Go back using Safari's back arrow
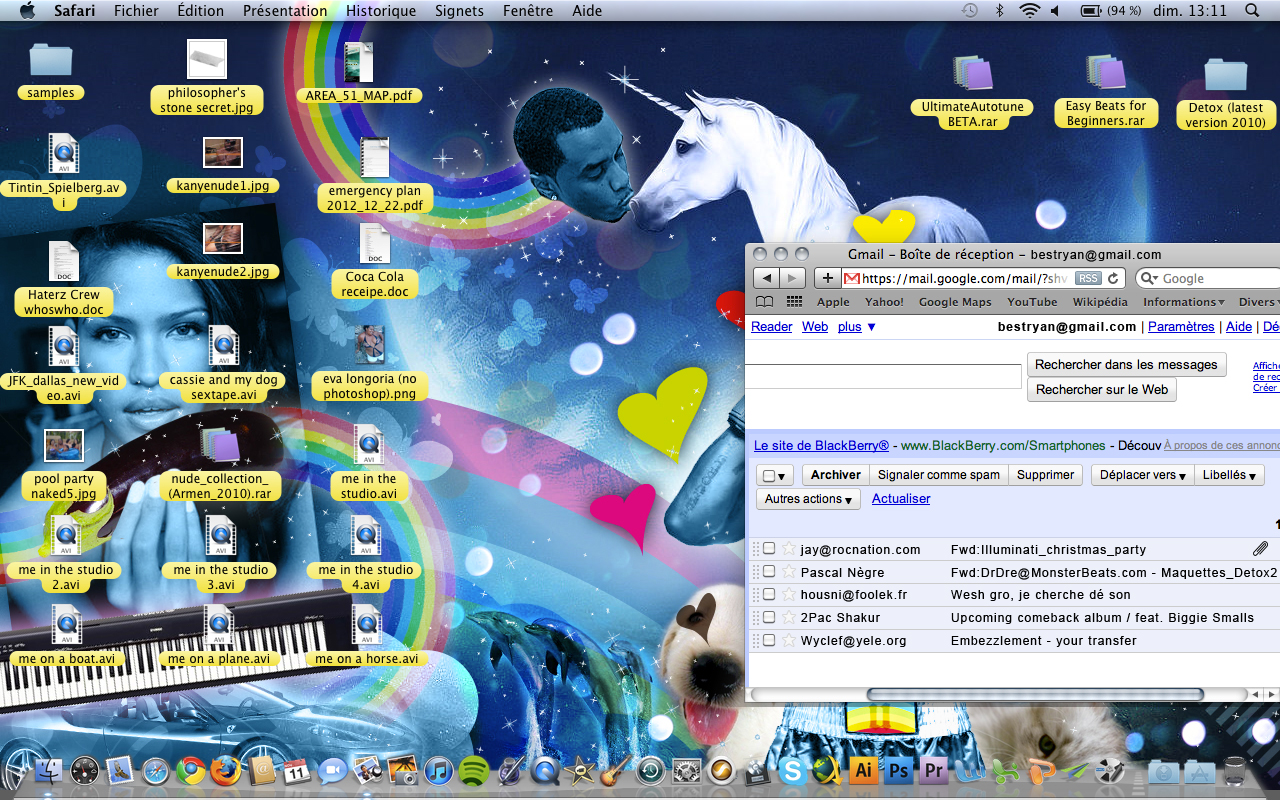Image resolution: width=1280 pixels, height=800 pixels. (766, 278)
